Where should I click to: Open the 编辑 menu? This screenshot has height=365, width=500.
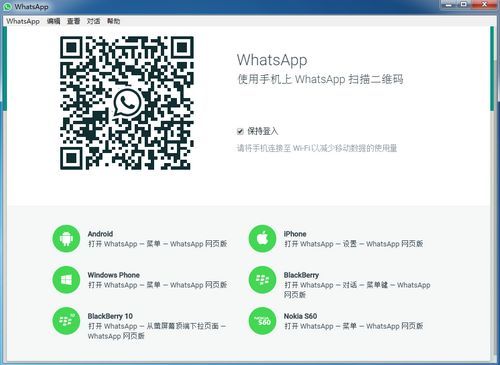click(53, 21)
